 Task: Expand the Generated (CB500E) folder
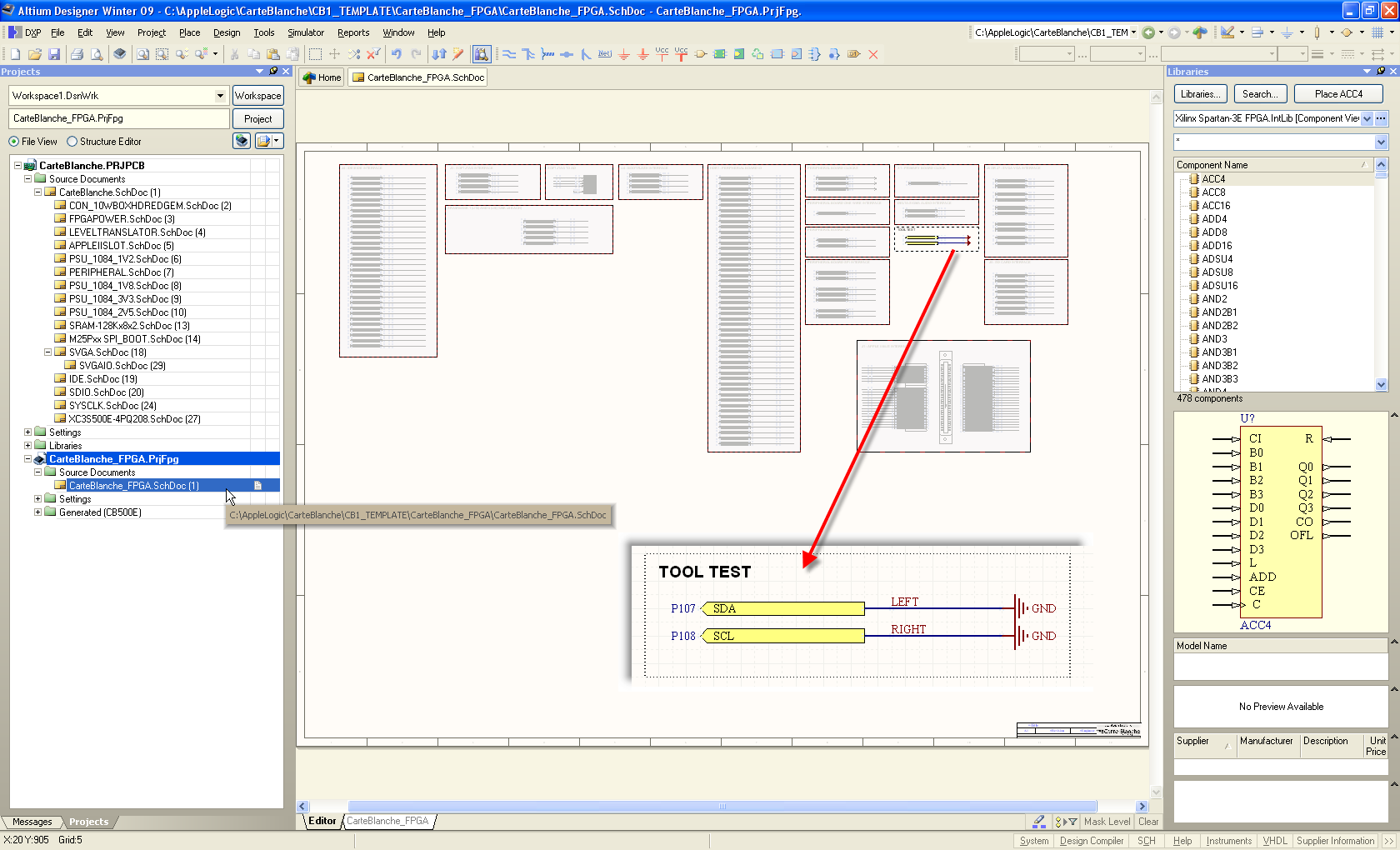coord(37,512)
